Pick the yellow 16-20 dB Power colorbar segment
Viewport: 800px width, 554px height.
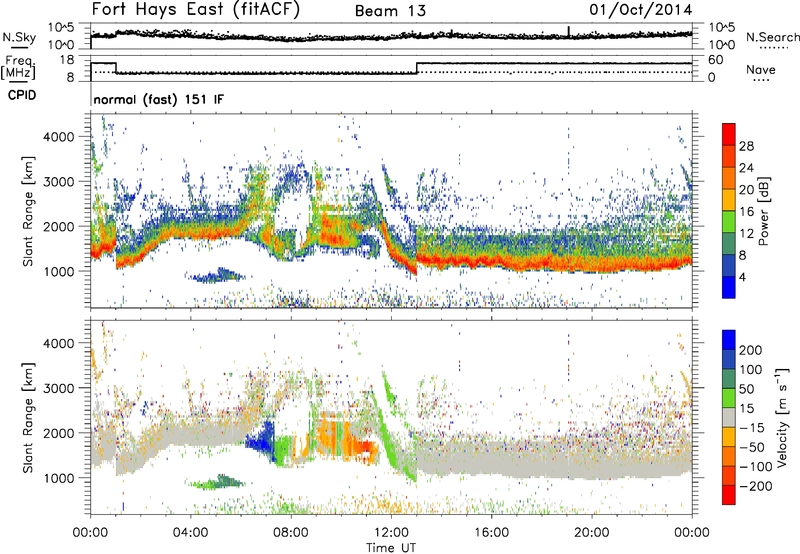point(729,200)
